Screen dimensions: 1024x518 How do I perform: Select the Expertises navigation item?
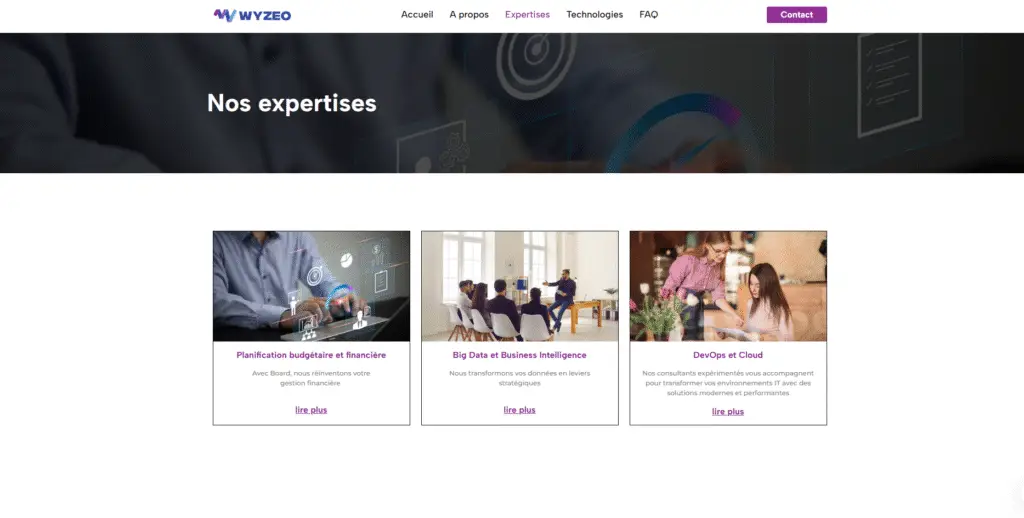coord(527,14)
